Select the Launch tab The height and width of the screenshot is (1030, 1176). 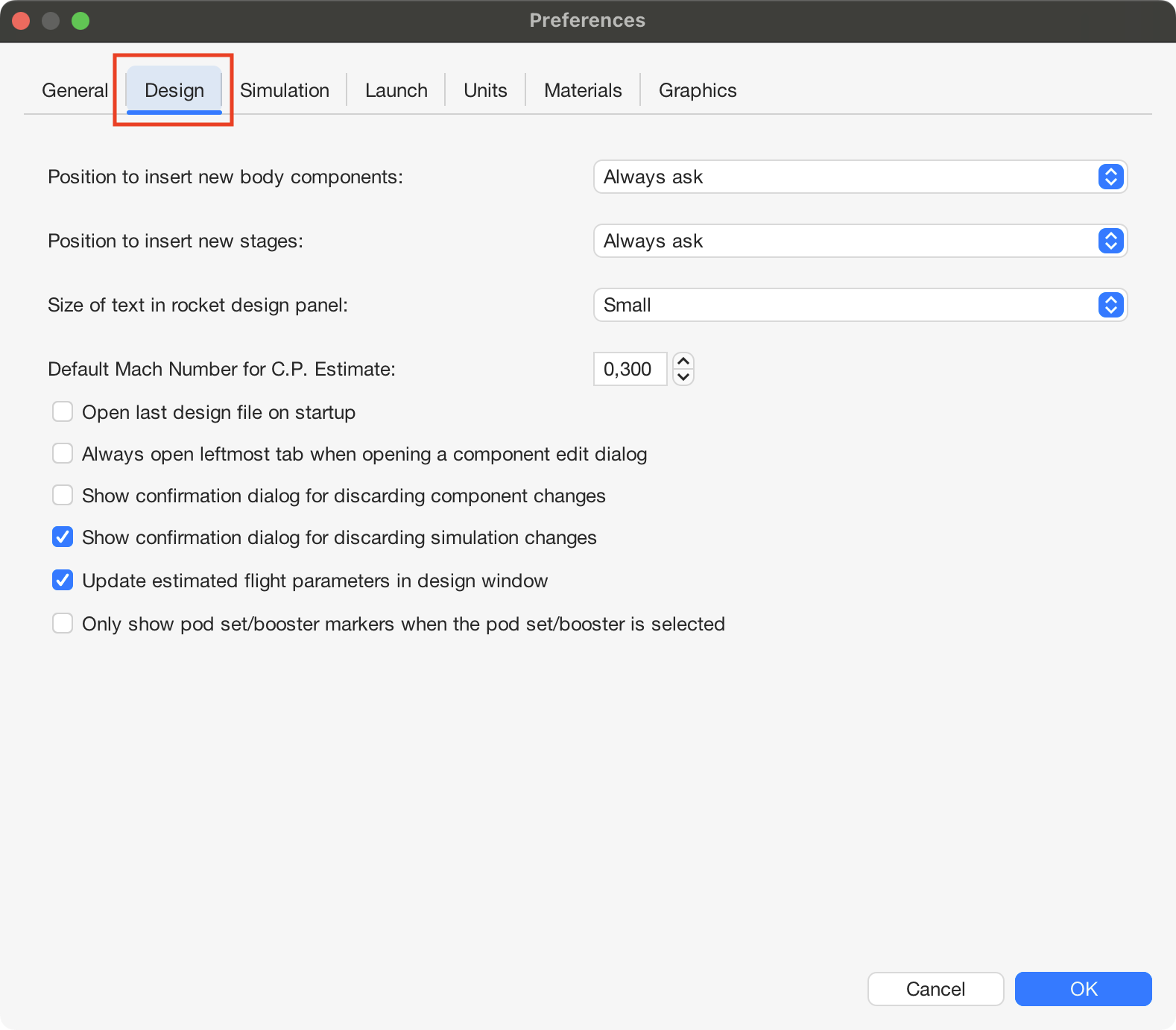click(x=396, y=90)
